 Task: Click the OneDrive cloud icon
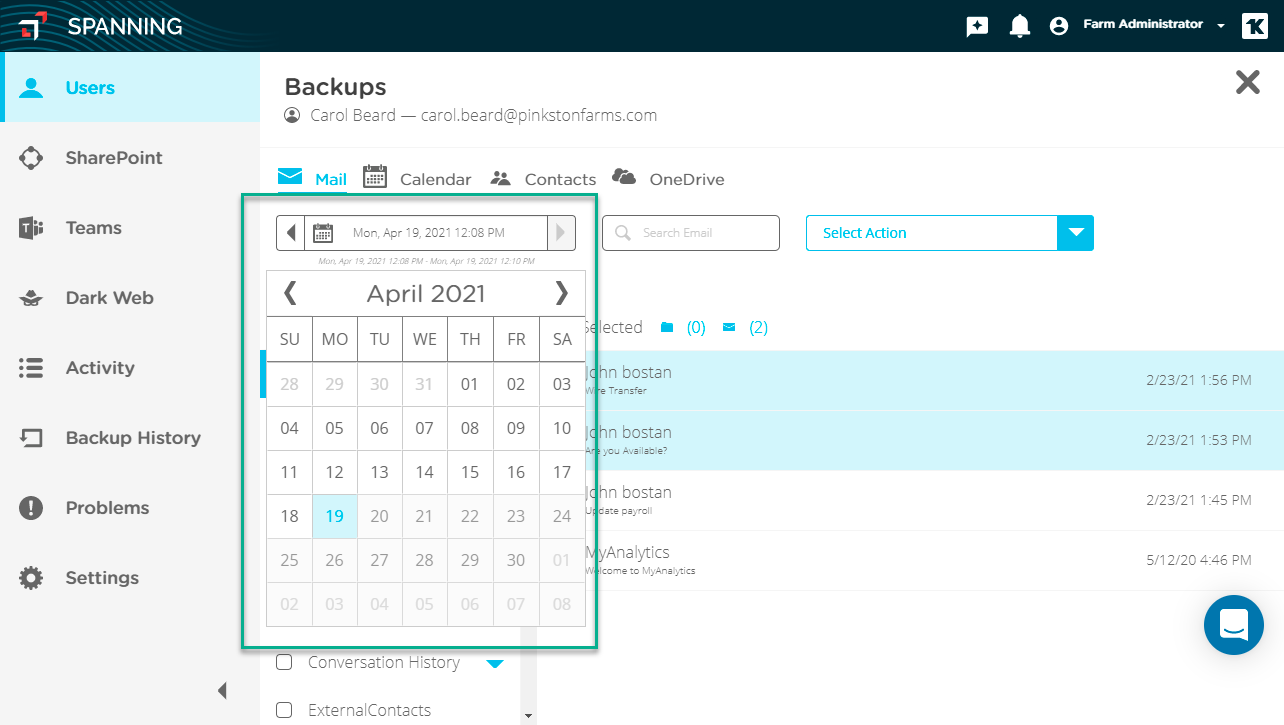[624, 177]
